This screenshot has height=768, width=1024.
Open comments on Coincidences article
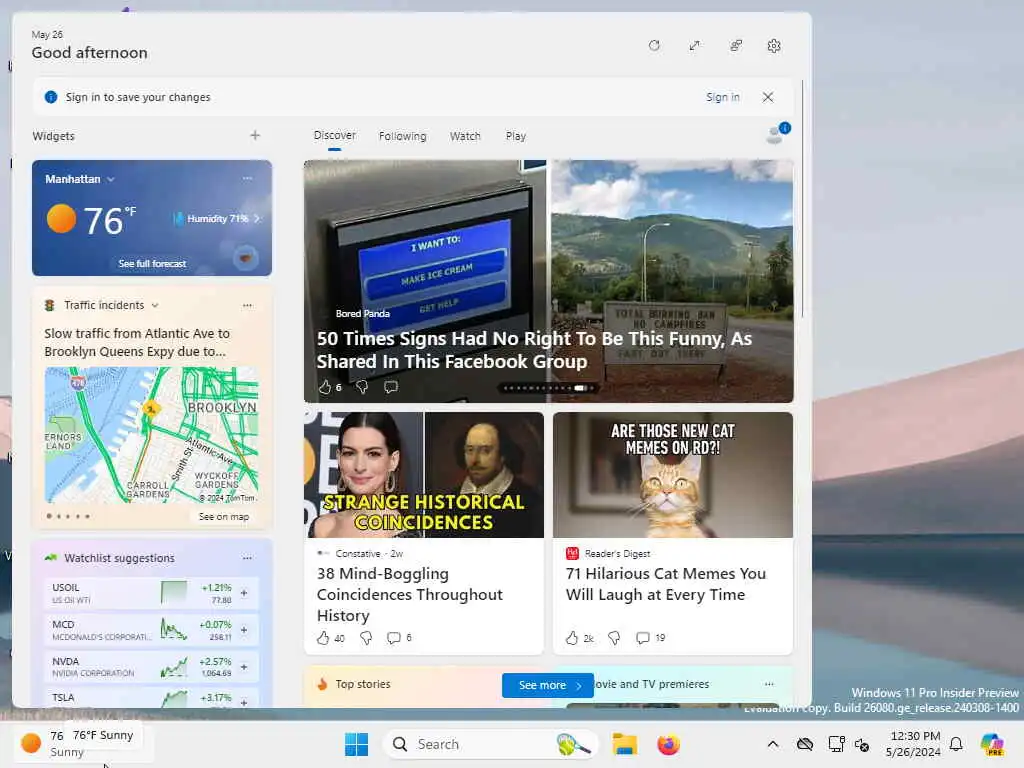394,638
